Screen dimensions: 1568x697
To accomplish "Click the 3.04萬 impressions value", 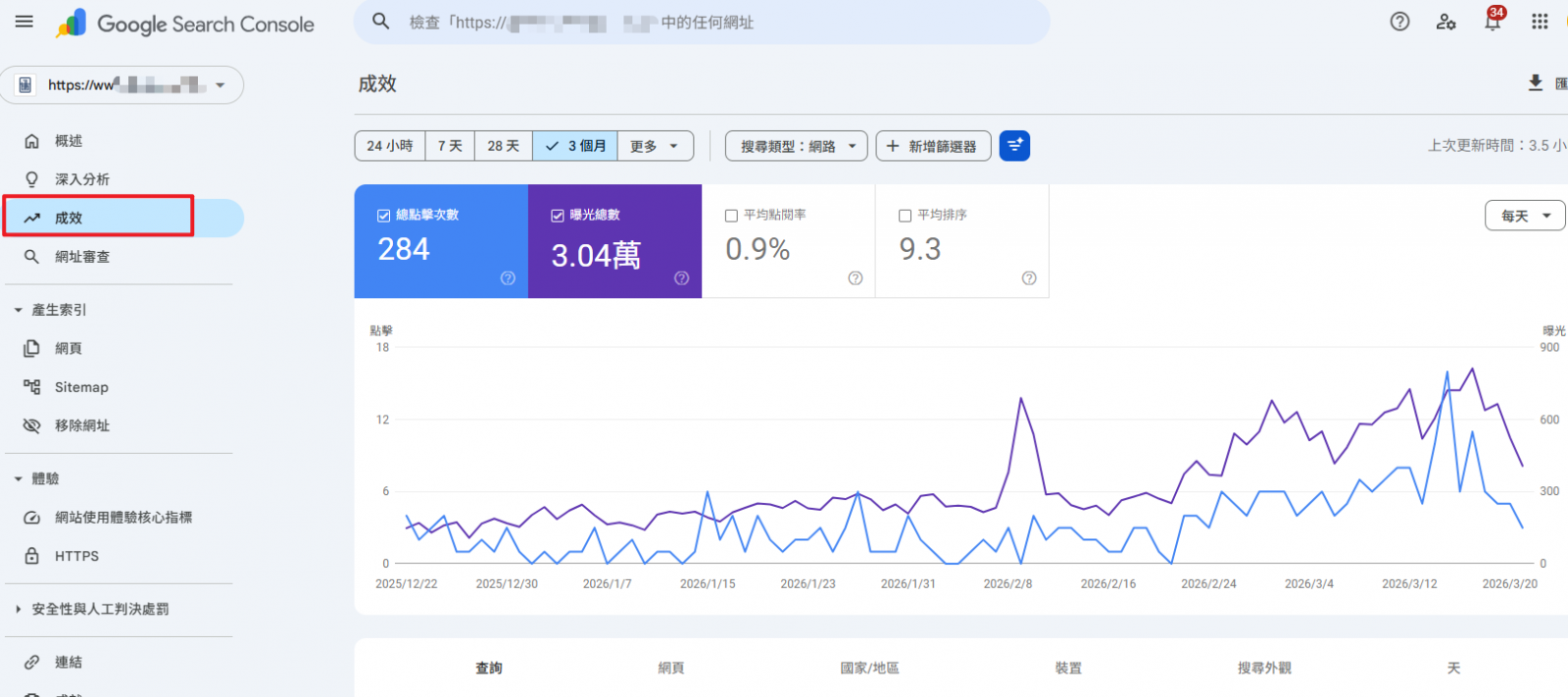I will point(596,256).
